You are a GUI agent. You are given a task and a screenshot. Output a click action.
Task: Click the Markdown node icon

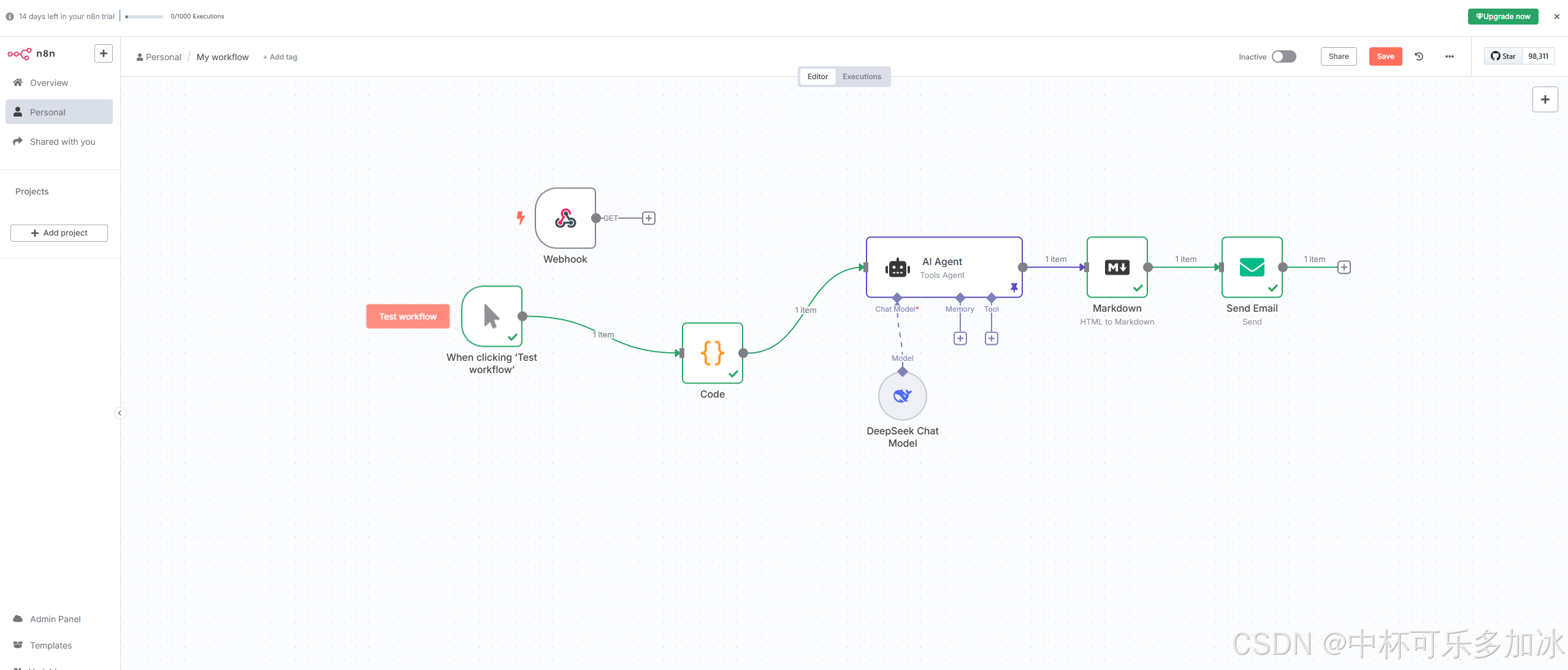(x=1117, y=268)
